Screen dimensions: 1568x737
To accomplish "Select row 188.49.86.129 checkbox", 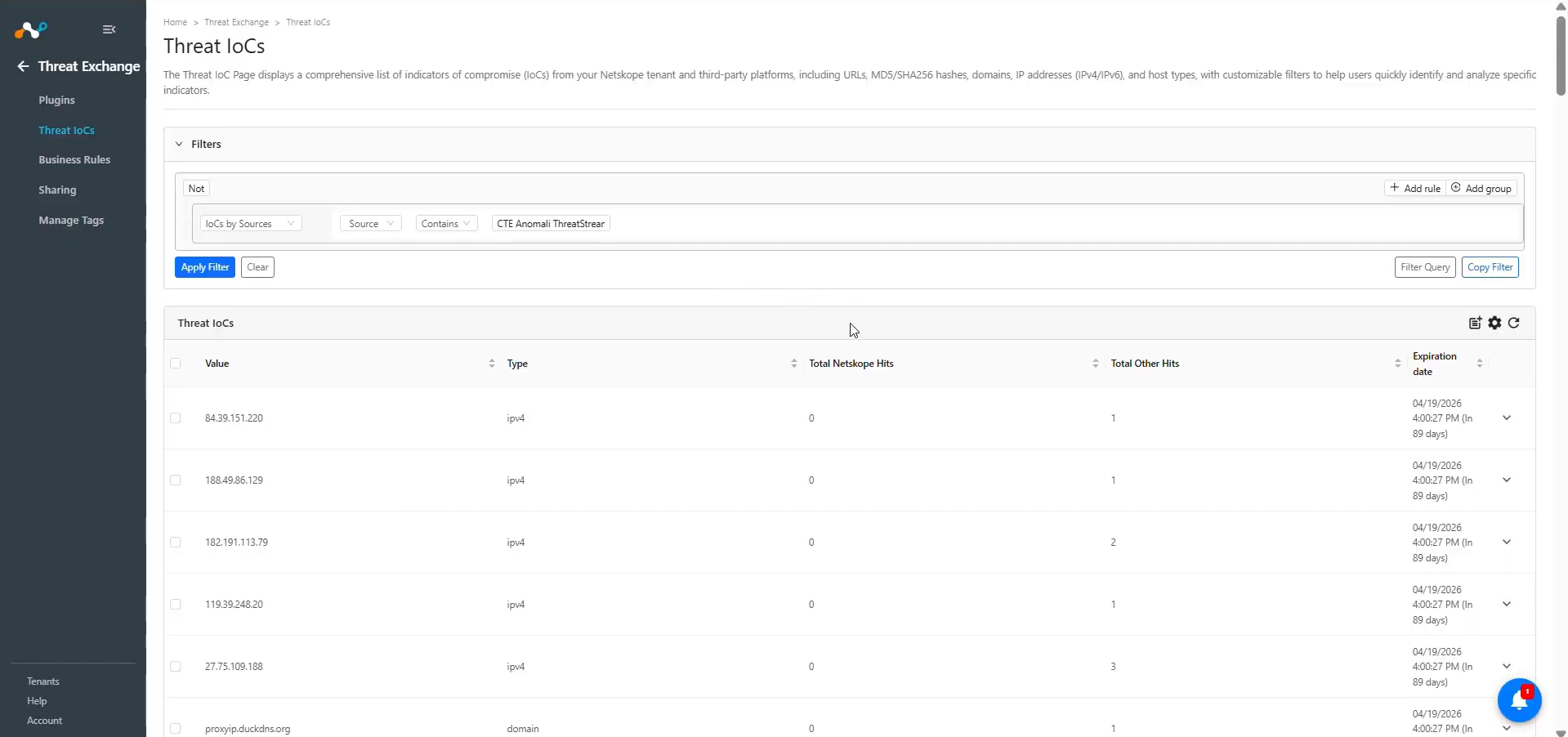I will click(x=176, y=480).
